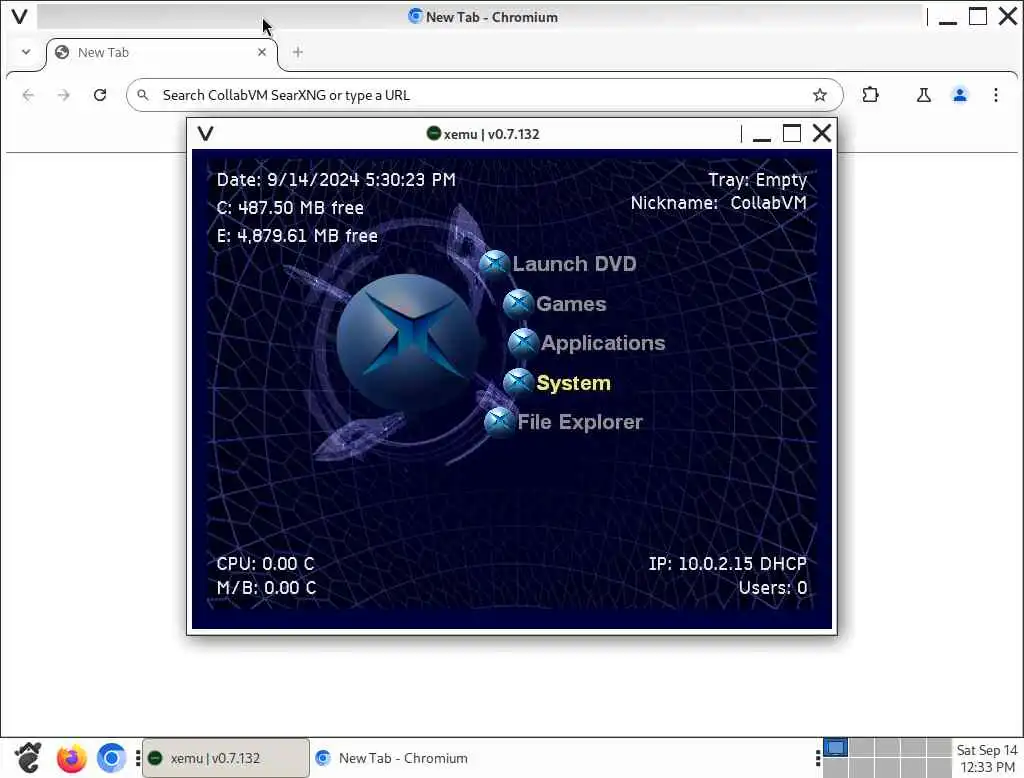Viewport: 1024px width, 778px height.
Task: Expand the Chromium tab search dropdown
Action: click(x=26, y=52)
